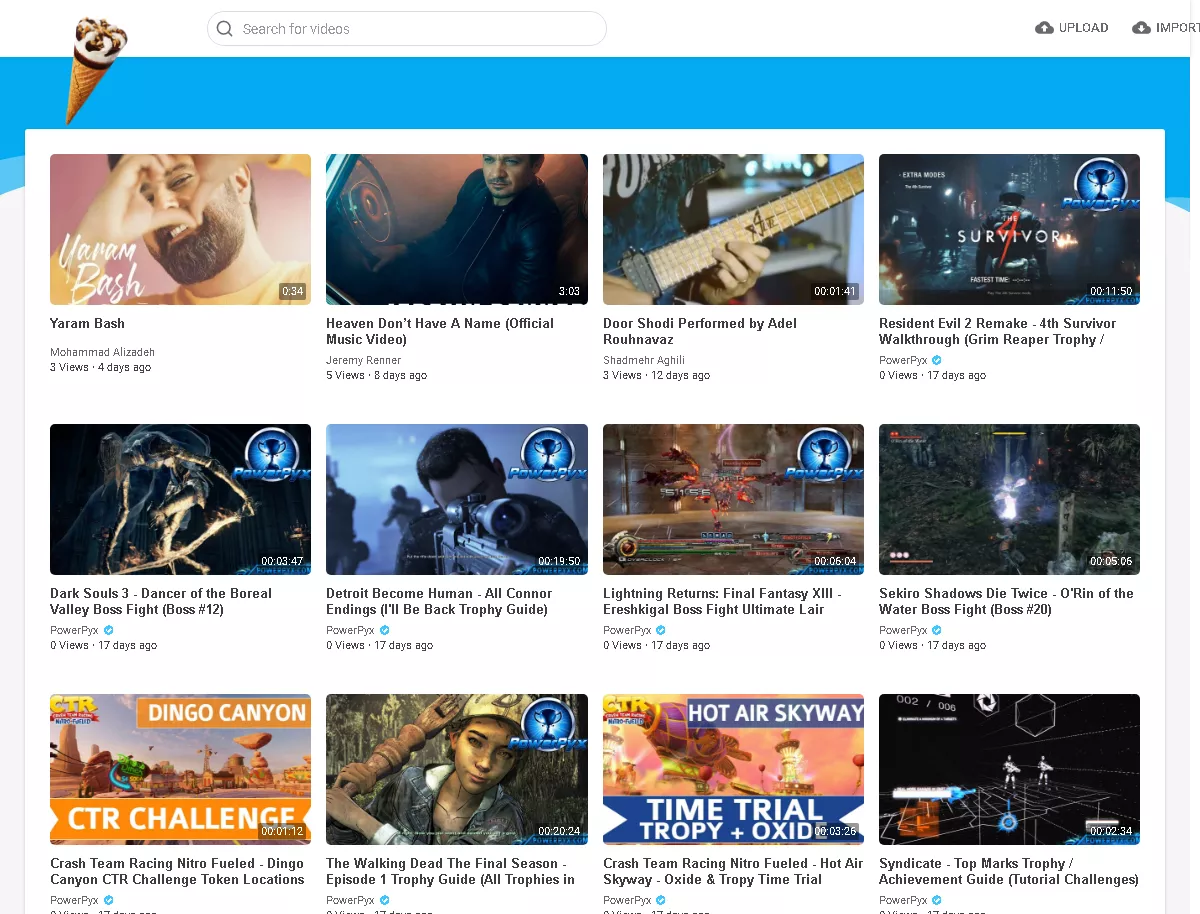Click verified badge under The Walking Dead video
Screen dimensions: 1200x914
385,900
